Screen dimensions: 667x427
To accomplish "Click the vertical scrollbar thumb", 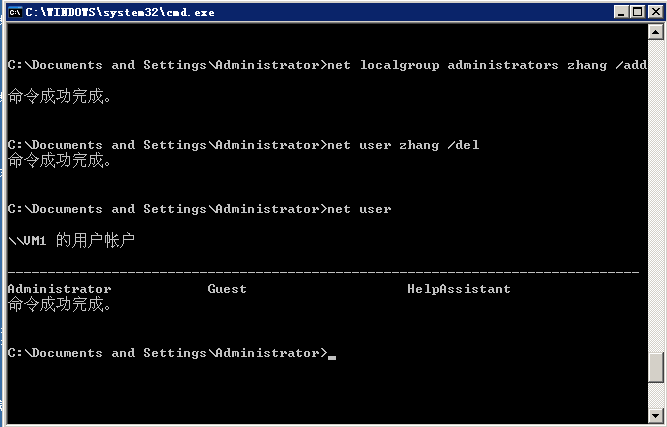I will (x=656, y=368).
